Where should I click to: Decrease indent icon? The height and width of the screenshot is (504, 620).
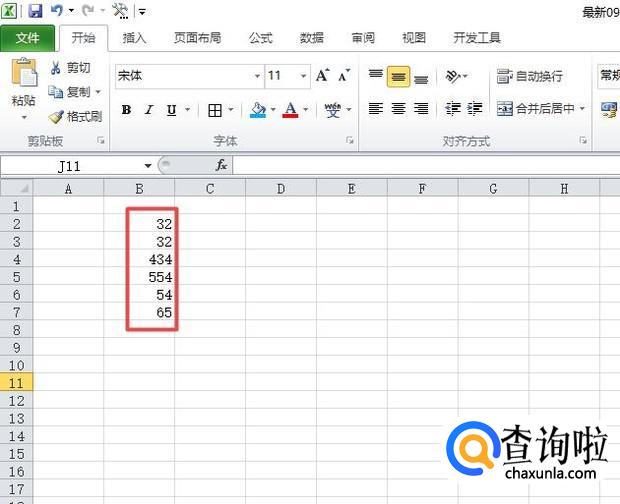(x=453, y=108)
